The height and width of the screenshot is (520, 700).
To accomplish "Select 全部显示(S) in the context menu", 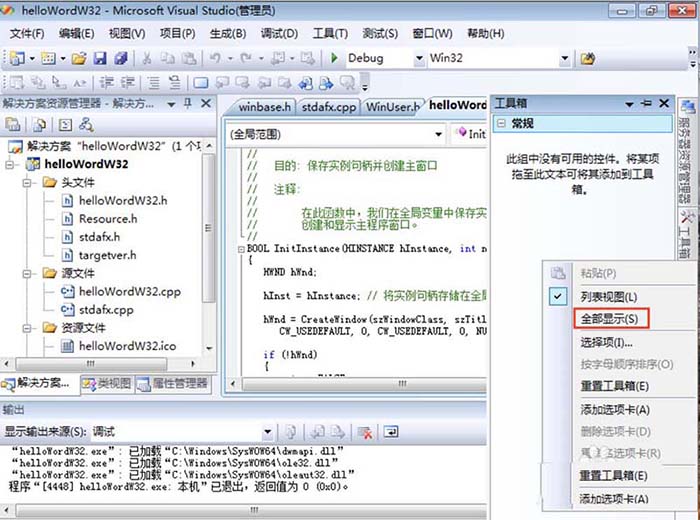I will pos(608,319).
